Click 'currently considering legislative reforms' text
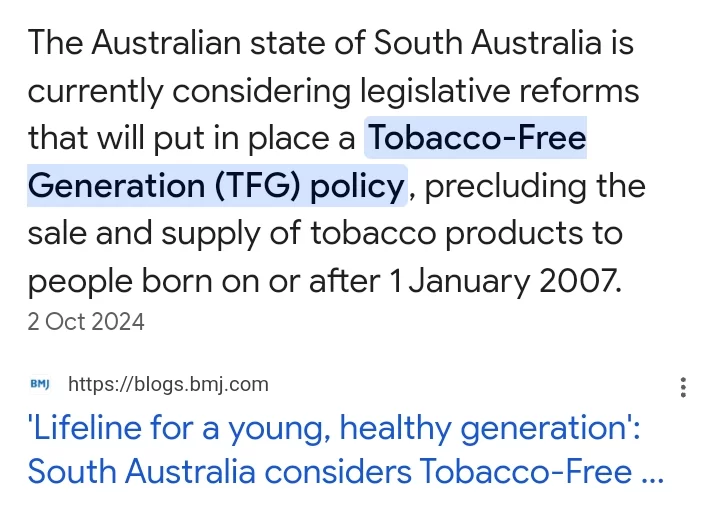The height and width of the screenshot is (523, 708). pyautogui.click(x=333, y=91)
